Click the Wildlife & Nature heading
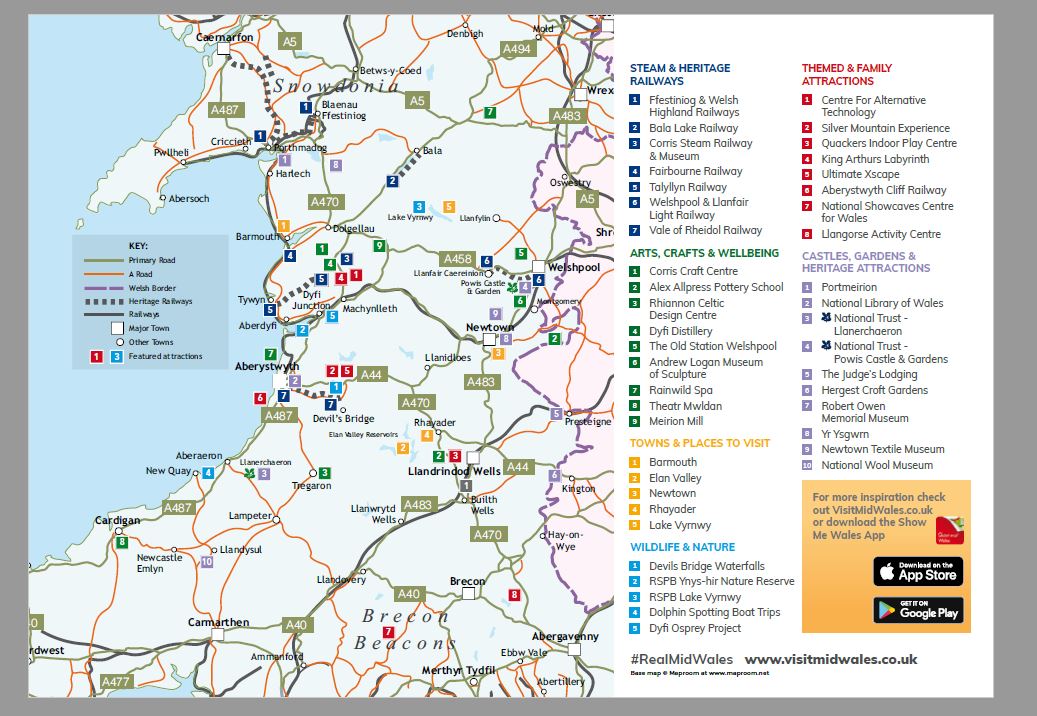 tap(683, 547)
